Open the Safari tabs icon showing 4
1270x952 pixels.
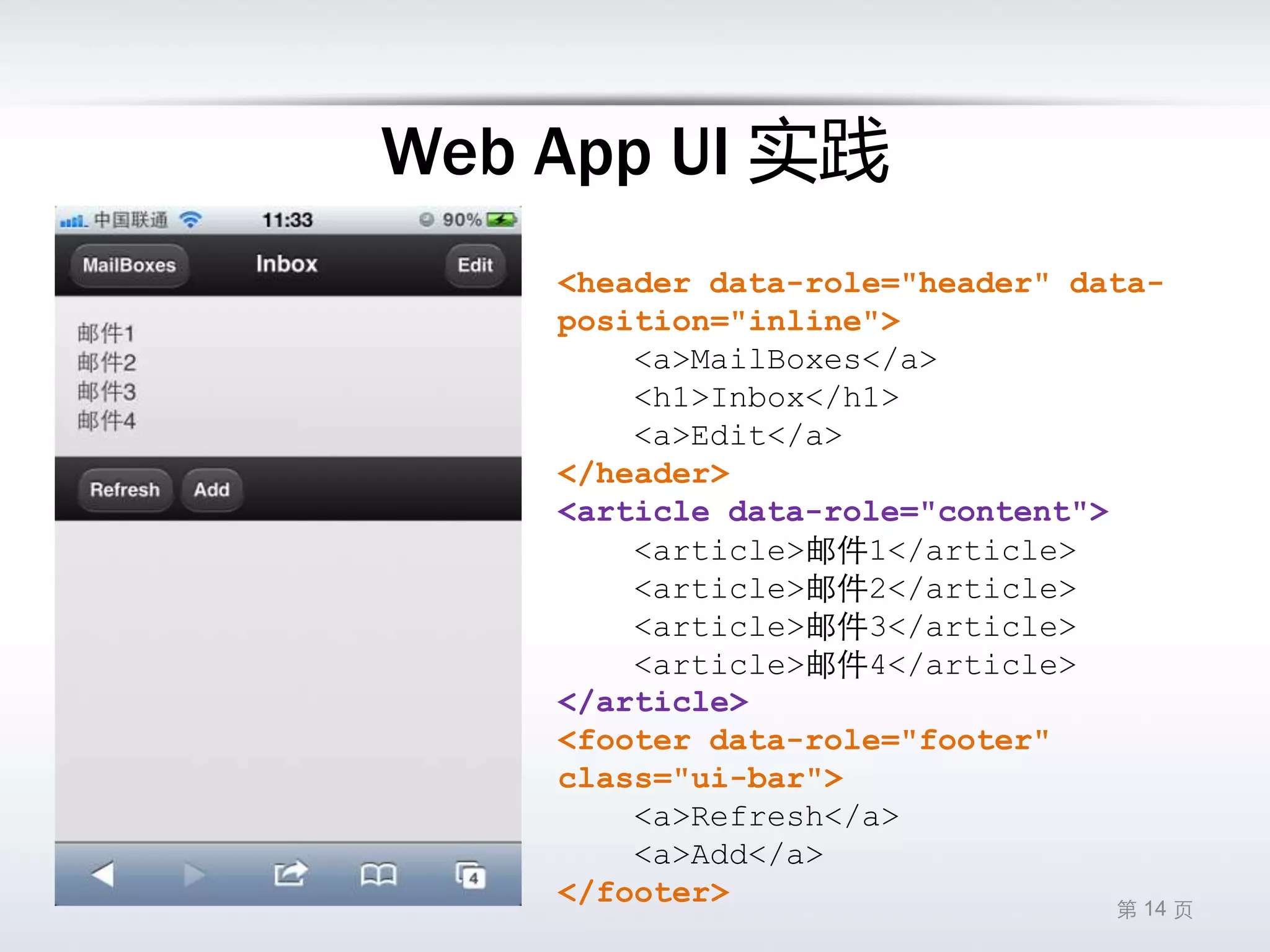point(471,875)
